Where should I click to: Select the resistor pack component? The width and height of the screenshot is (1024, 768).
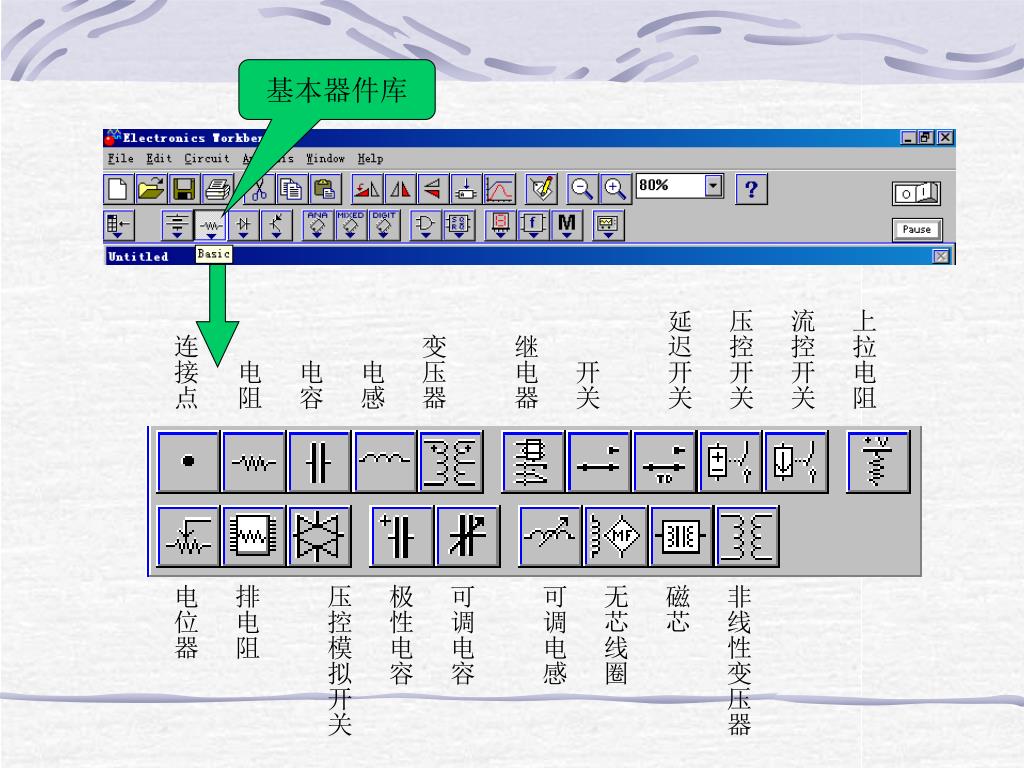254,536
